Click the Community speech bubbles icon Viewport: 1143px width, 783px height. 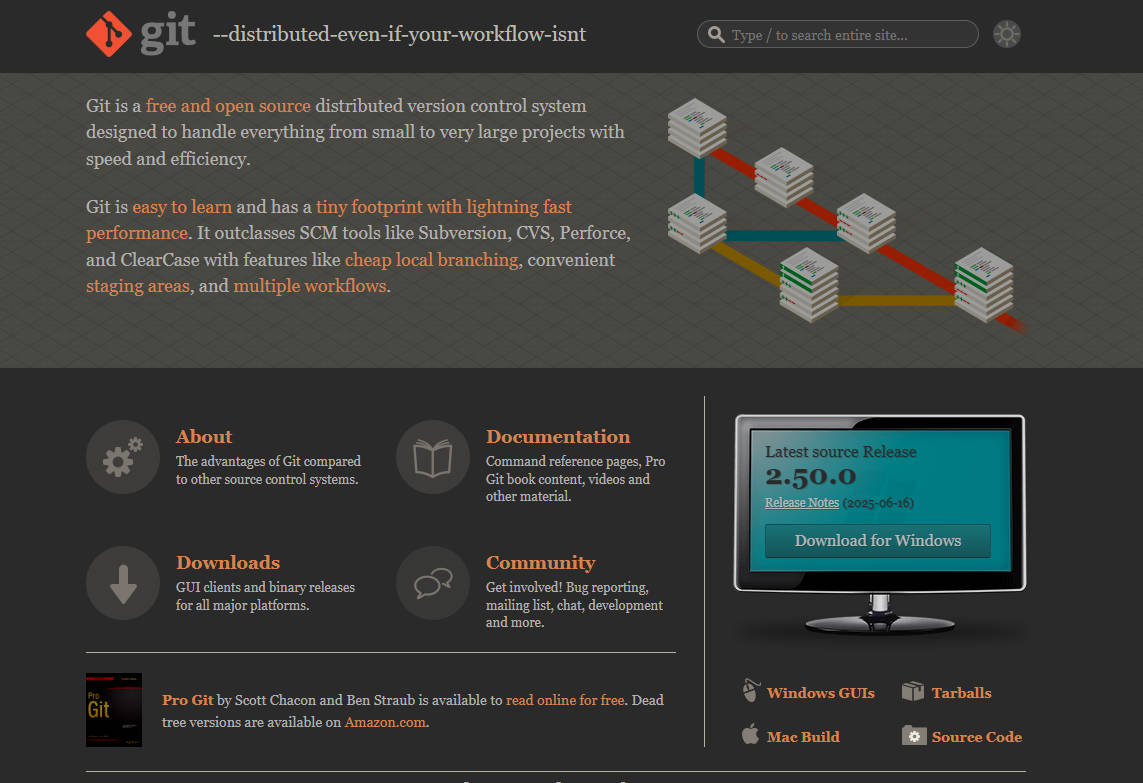[x=433, y=583]
